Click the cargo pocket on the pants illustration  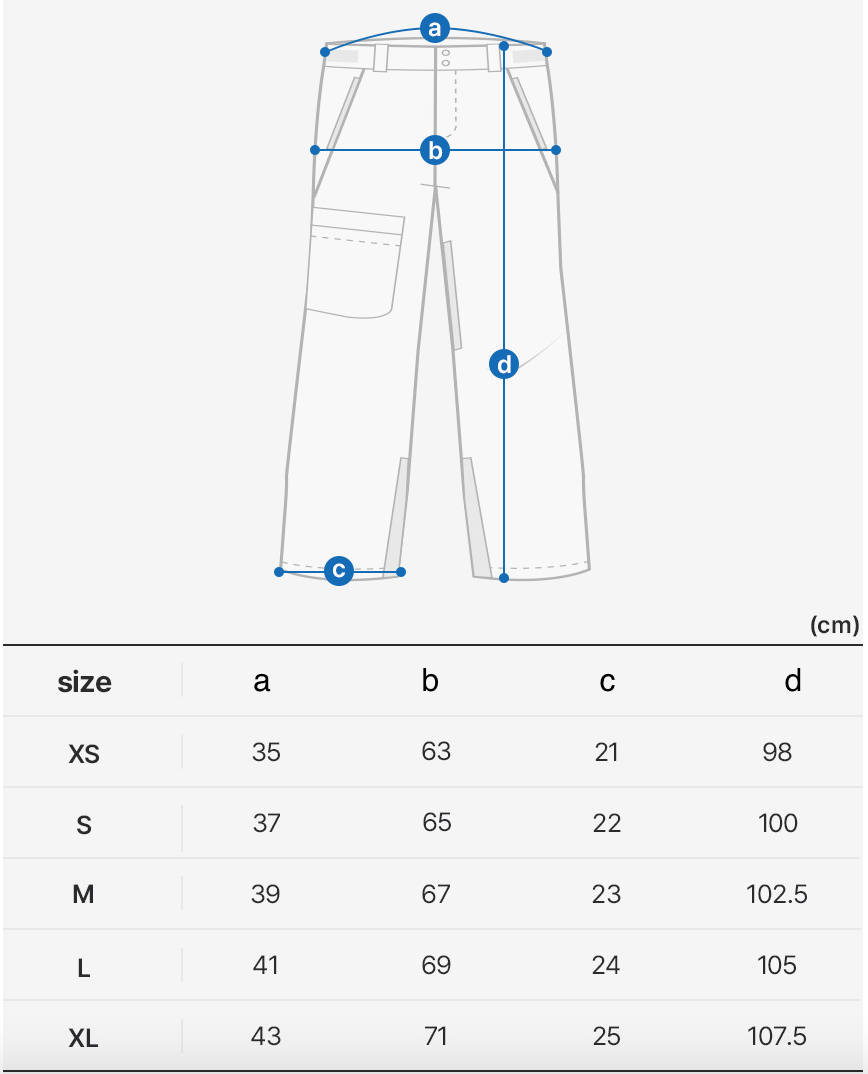point(355,262)
